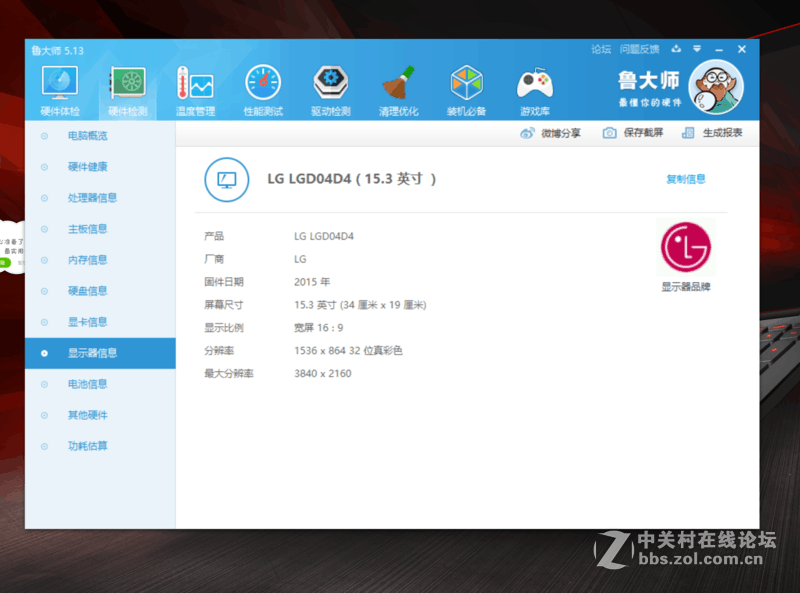
Task: Select 显卡信息 in the sidebar
Action: coord(100,322)
